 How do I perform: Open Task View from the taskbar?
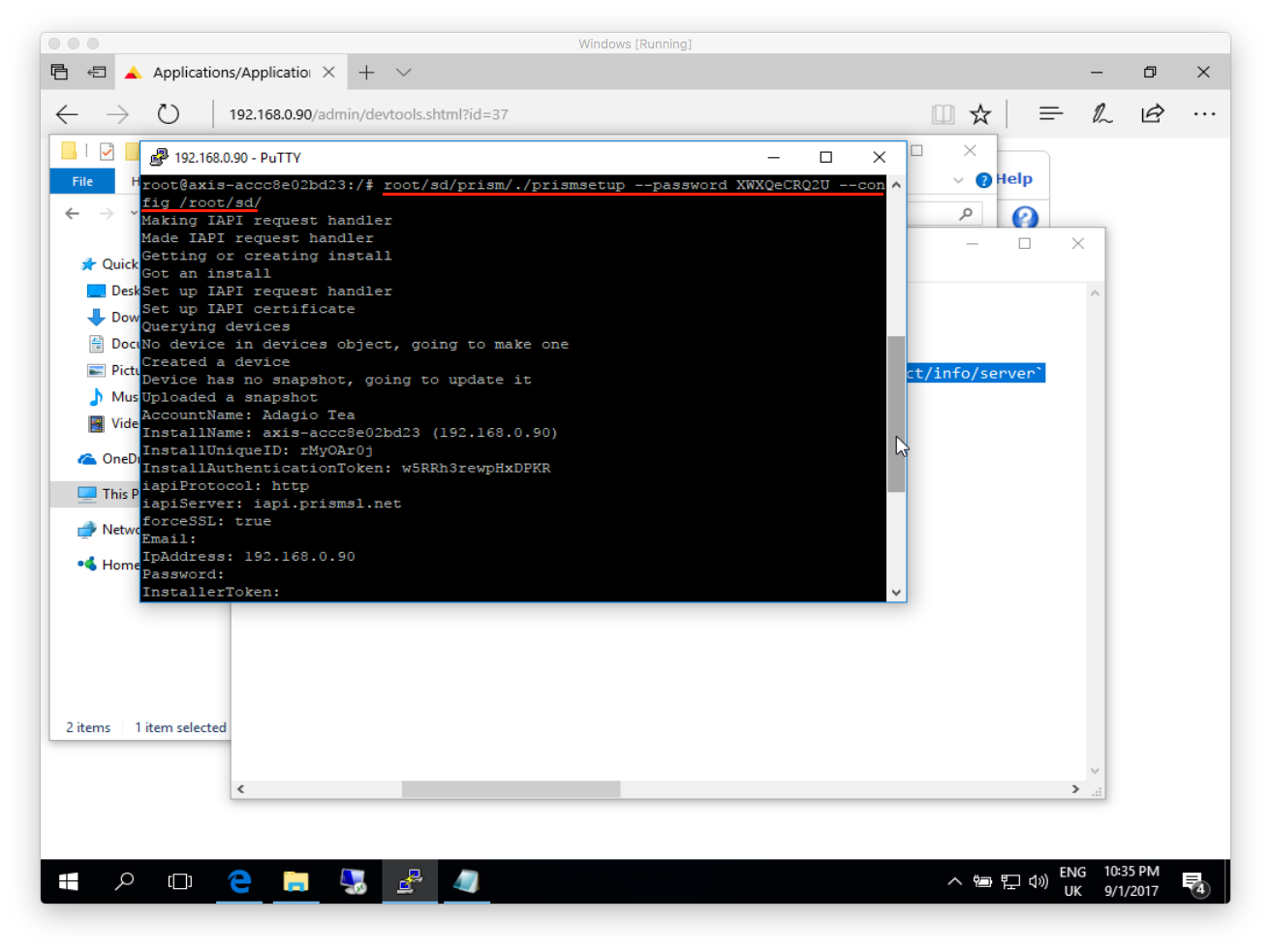pos(180,881)
